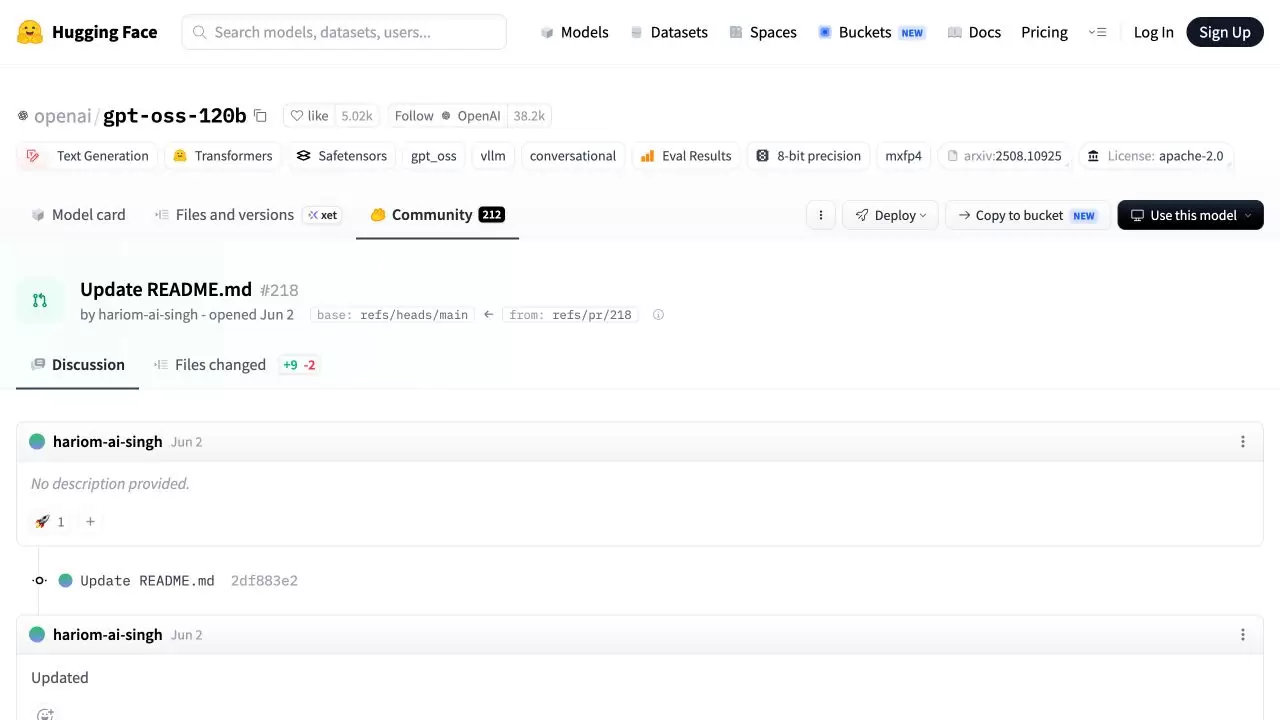
Task: Click the Hugging Face logo emoji
Action: 30,32
